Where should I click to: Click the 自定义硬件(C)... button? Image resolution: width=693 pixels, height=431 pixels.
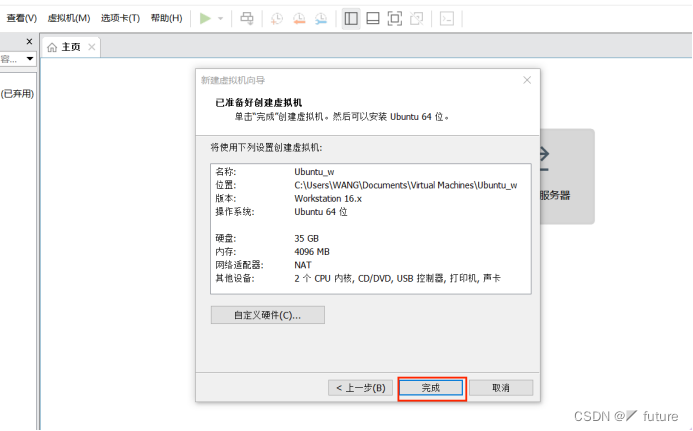click(x=267, y=315)
